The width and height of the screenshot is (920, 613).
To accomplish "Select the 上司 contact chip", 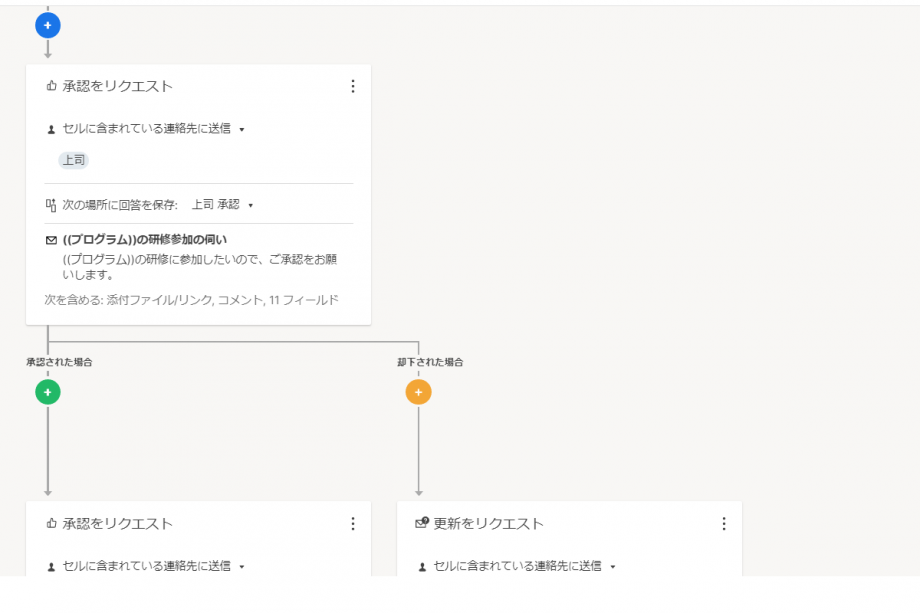I will pos(73,160).
